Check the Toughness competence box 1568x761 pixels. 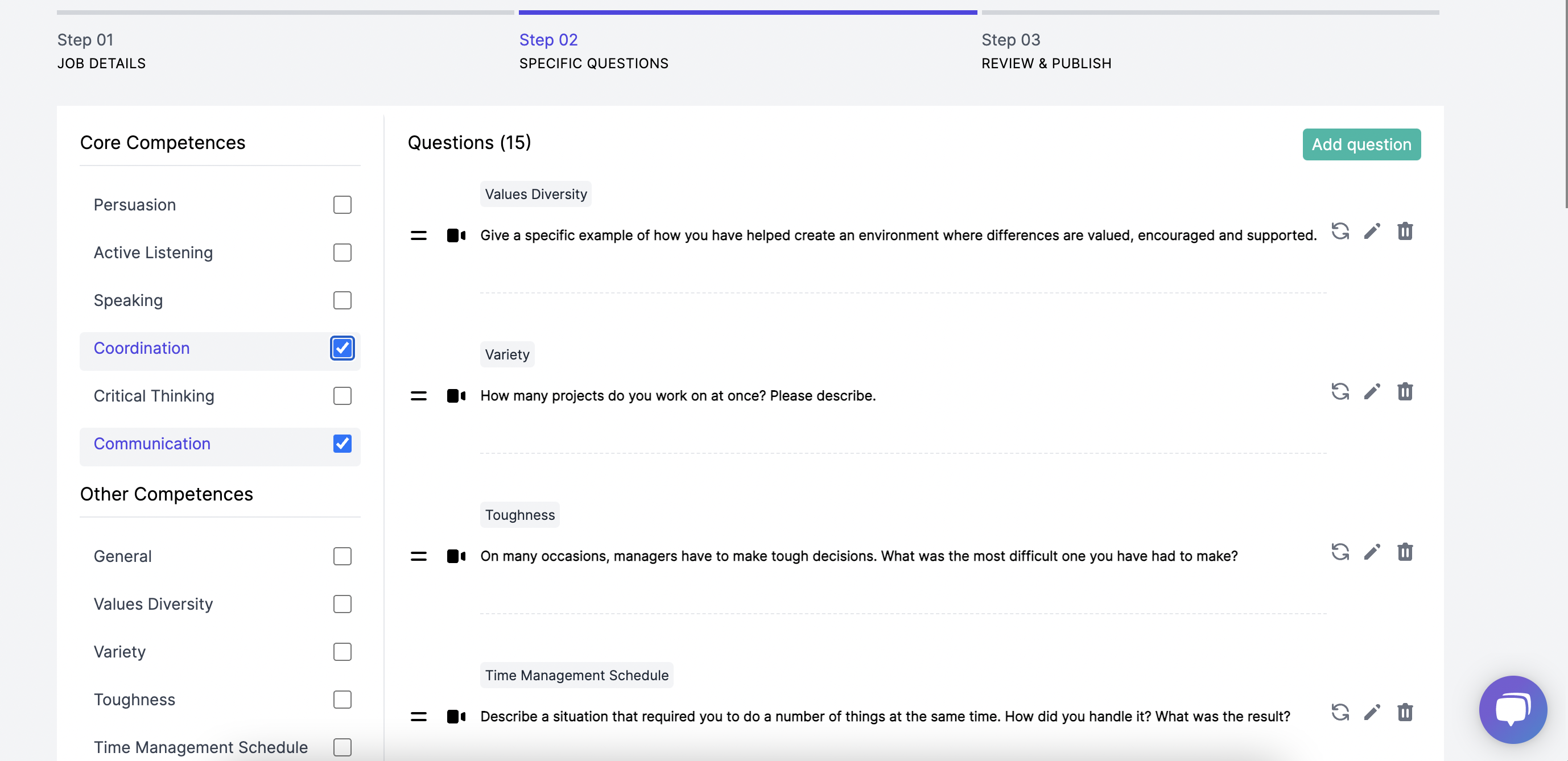pyautogui.click(x=343, y=700)
